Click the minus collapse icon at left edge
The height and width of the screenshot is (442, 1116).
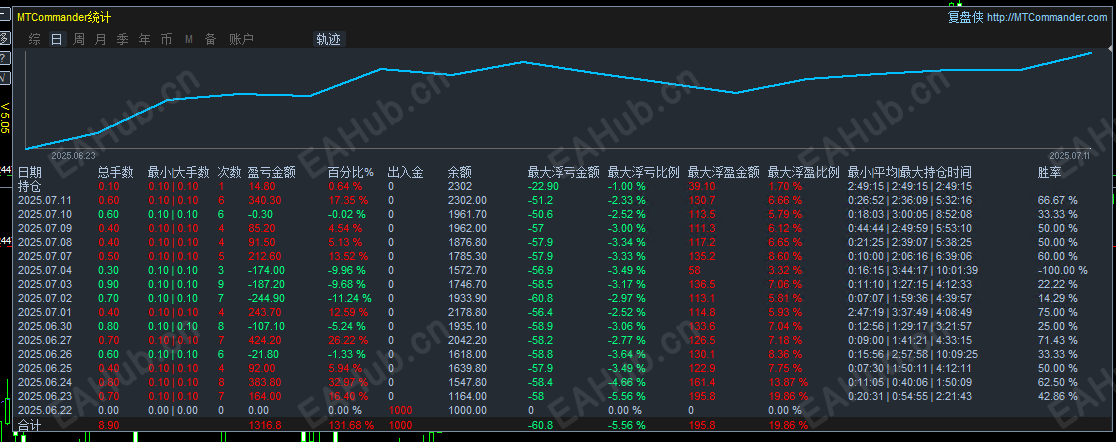point(4,16)
